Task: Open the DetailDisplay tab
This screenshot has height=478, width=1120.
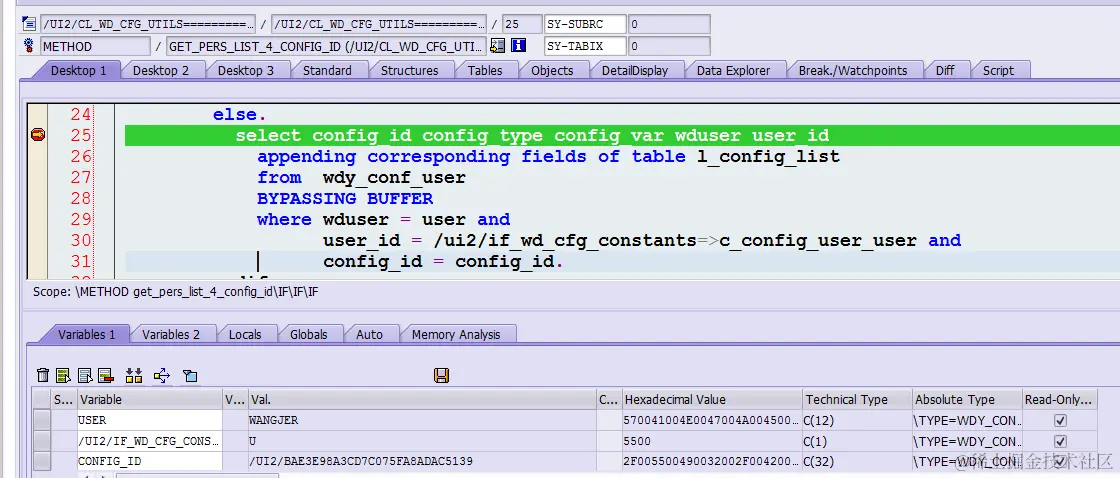Action: pos(635,70)
